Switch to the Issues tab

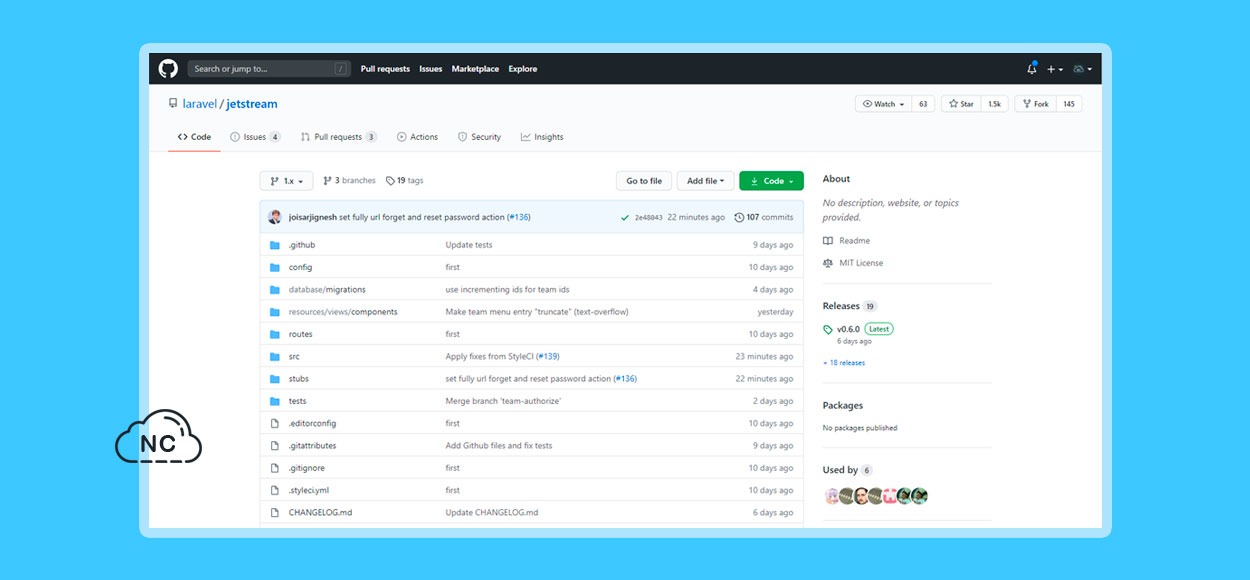click(x=255, y=137)
